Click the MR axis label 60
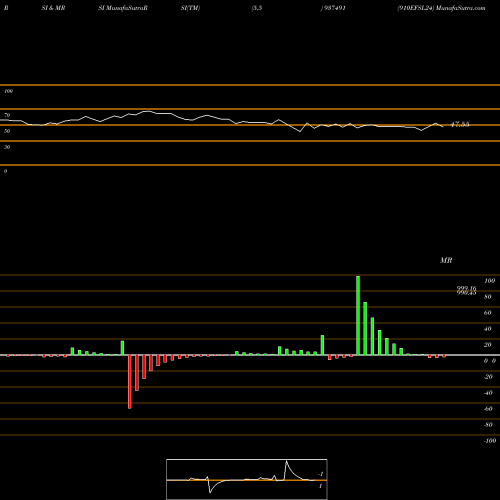This screenshot has width=500, height=500. click(488, 313)
